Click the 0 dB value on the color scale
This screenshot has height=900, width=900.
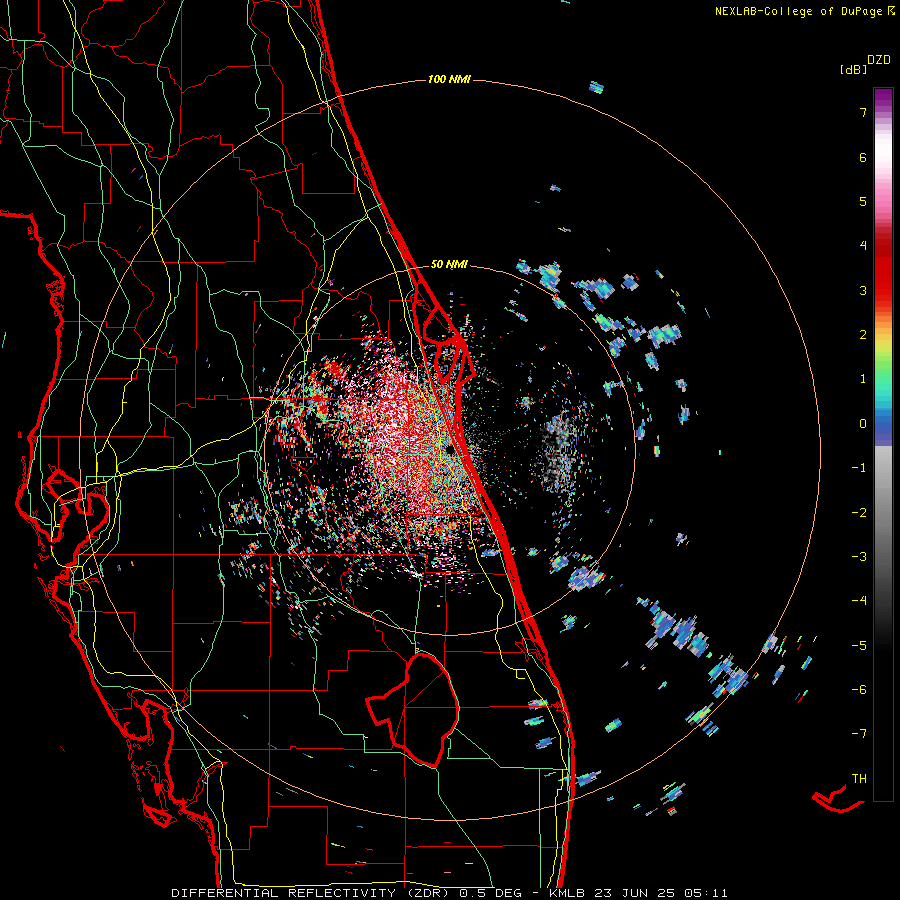[863, 424]
